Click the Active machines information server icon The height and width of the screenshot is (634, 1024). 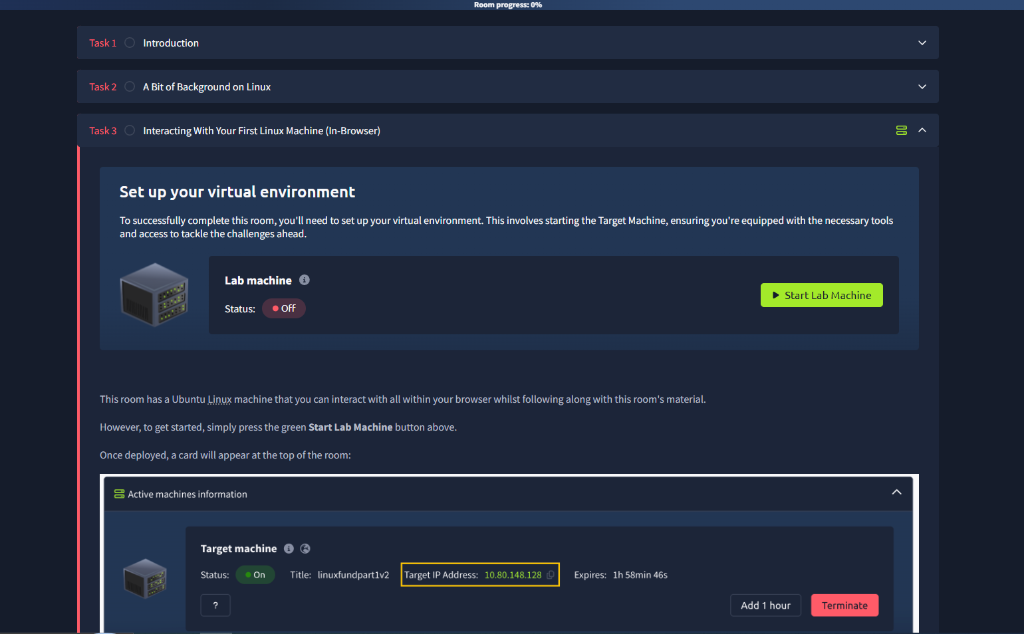119,494
